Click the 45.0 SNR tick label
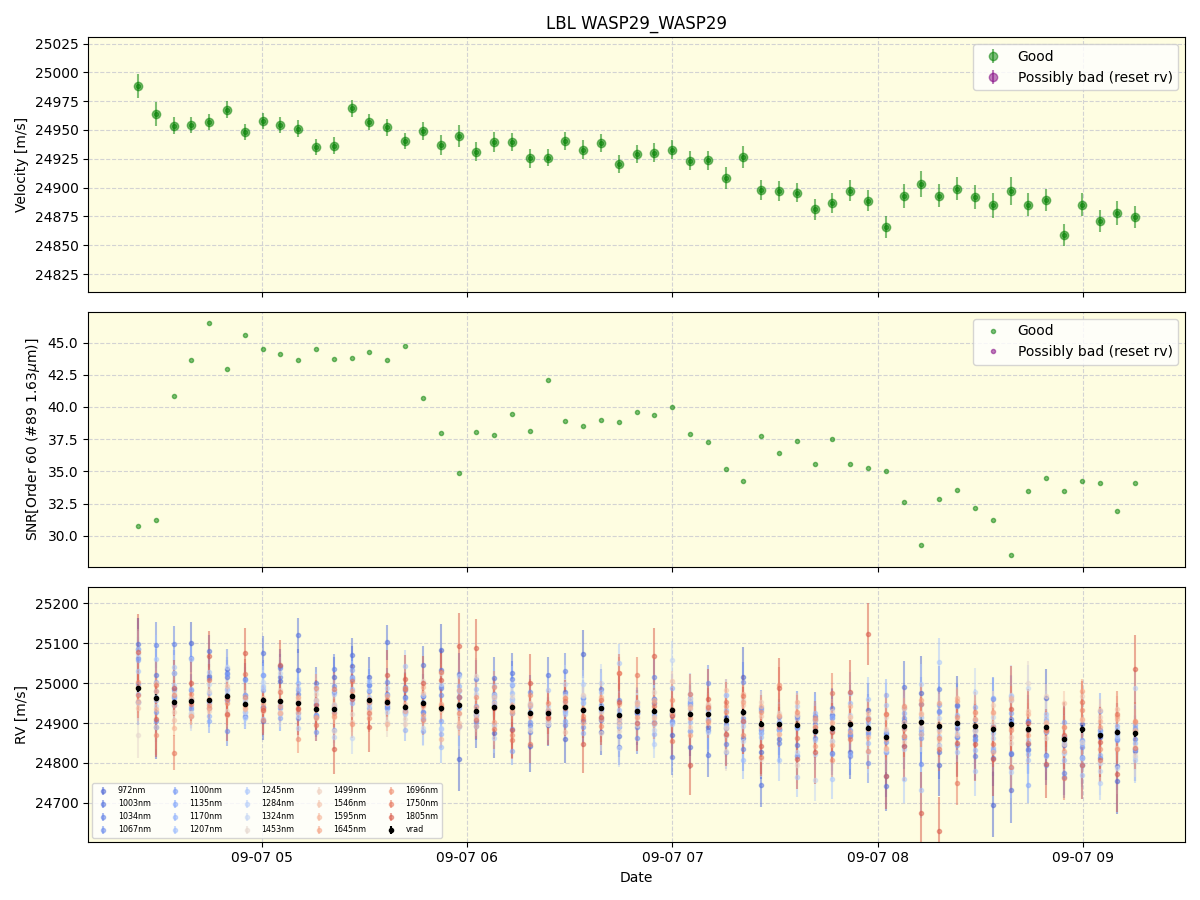 [65, 343]
